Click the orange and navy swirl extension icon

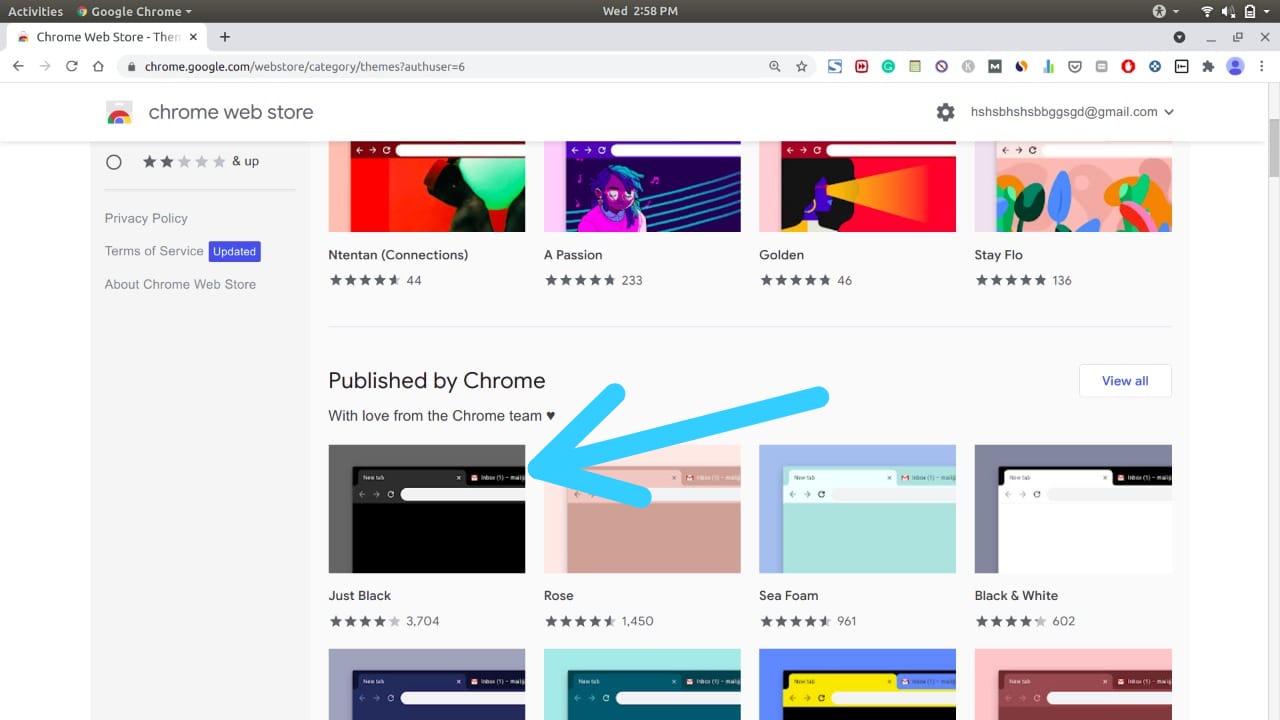click(1021, 66)
